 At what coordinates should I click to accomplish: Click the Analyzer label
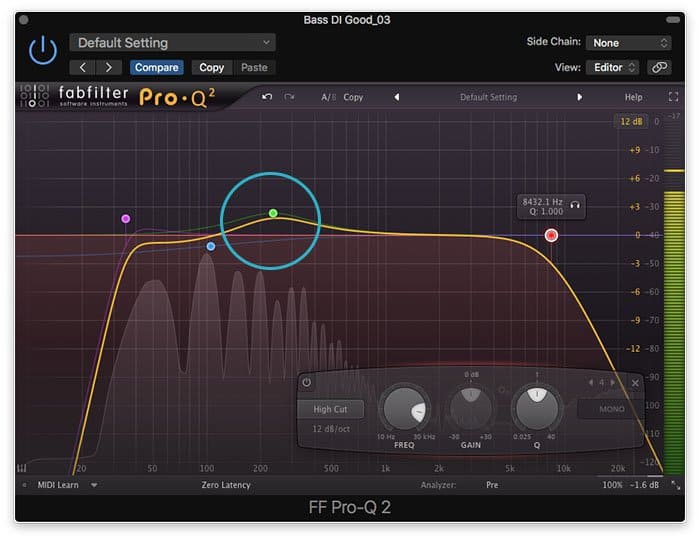point(438,485)
